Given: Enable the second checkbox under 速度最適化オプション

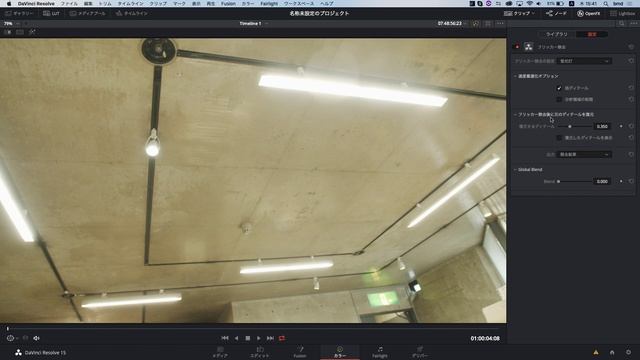Looking at the screenshot, I should [x=559, y=99].
